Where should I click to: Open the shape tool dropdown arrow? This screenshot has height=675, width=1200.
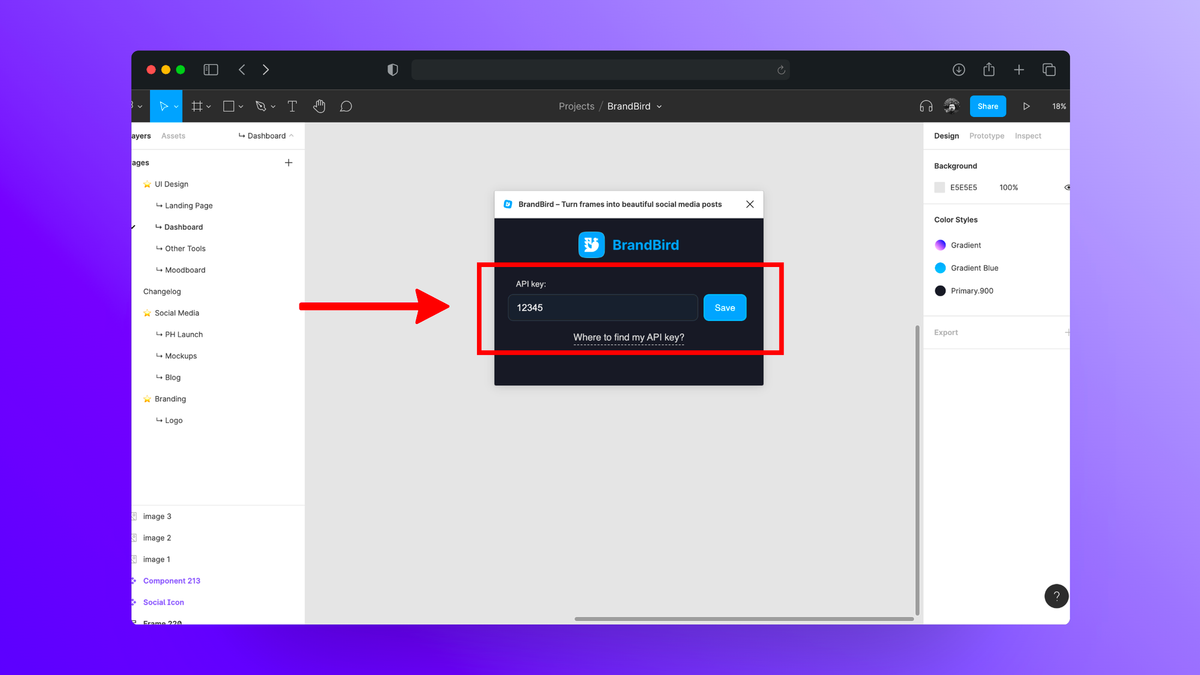point(241,106)
